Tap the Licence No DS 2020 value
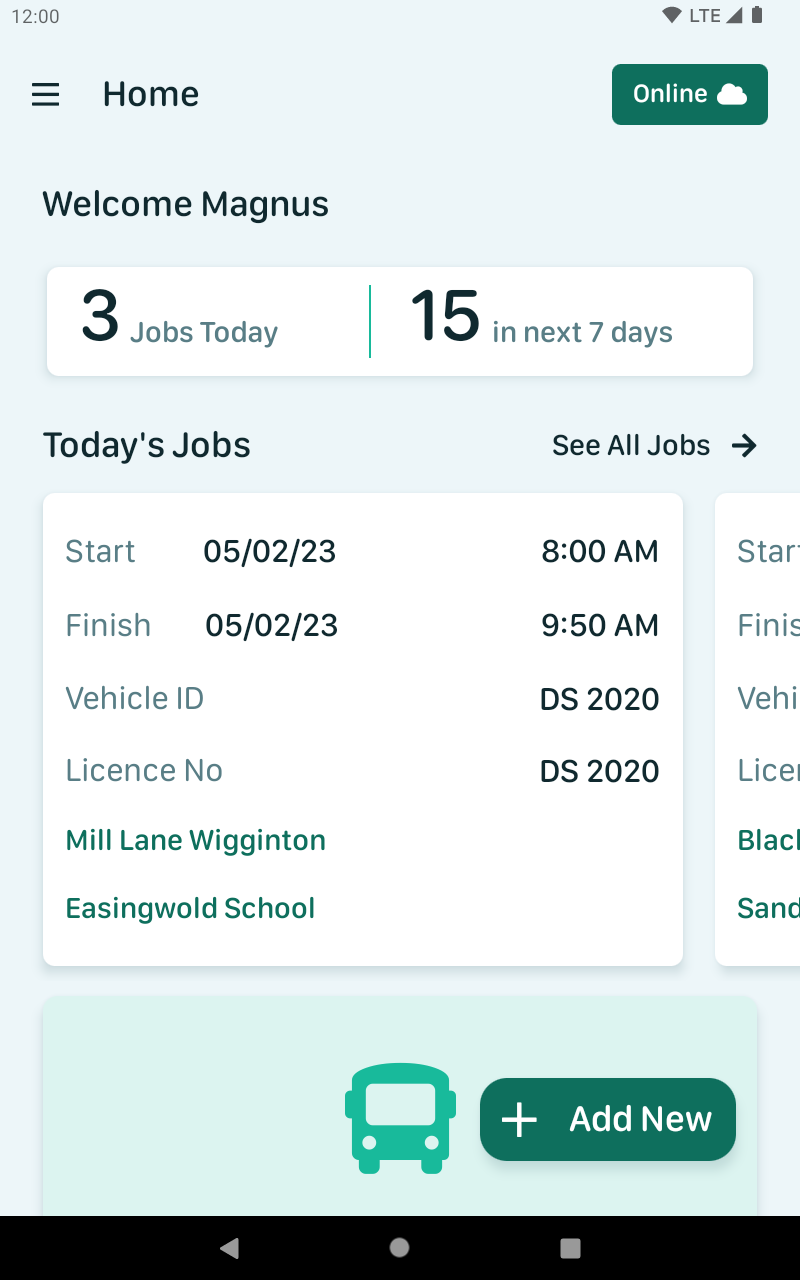Viewport: 800px width, 1280px height. (600, 771)
